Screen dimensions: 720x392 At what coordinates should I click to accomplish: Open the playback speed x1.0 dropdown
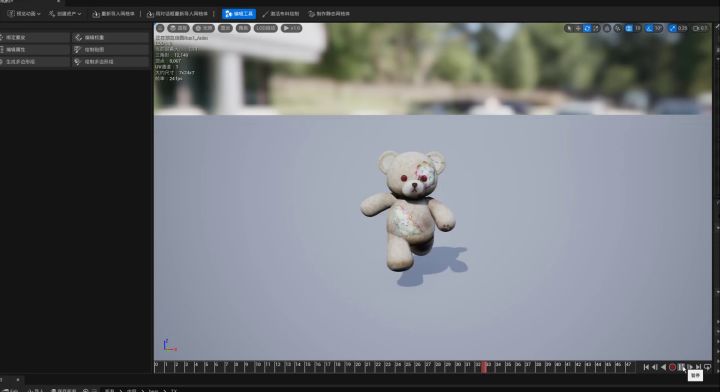tap(292, 28)
